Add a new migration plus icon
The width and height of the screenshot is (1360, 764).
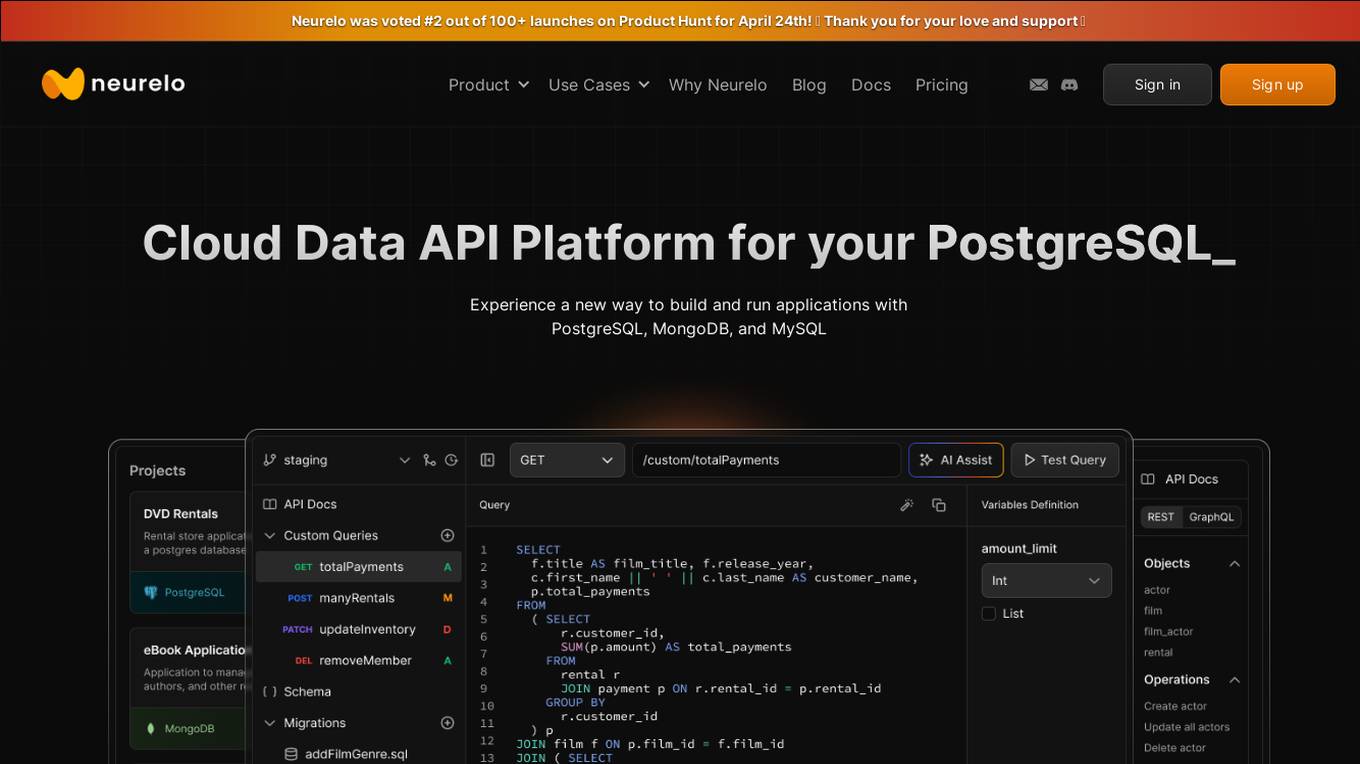point(447,723)
